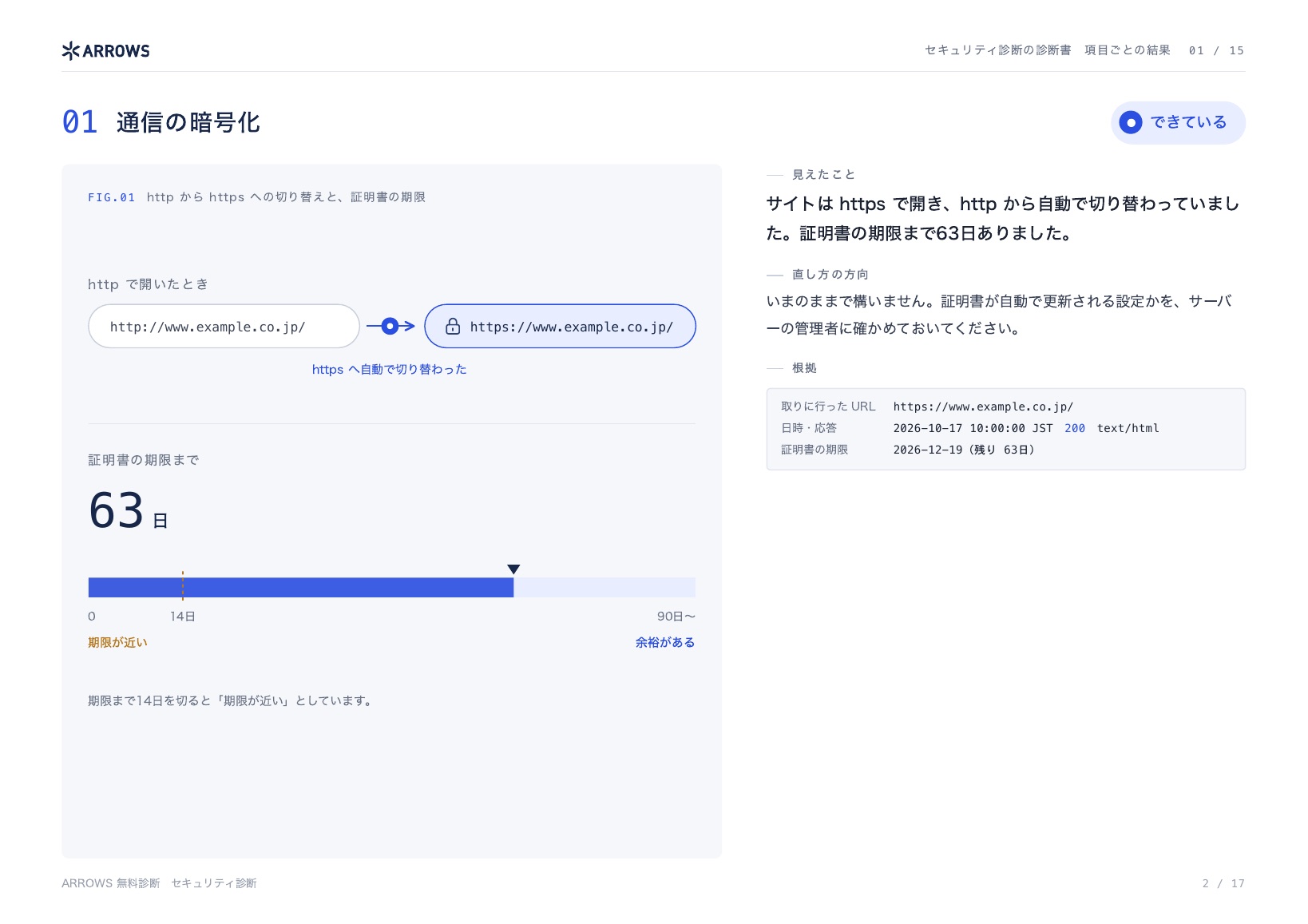The image size is (1308, 924).
Task: Click the 'ARROWS 無料診断' footer text
Action: pyautogui.click(x=111, y=883)
